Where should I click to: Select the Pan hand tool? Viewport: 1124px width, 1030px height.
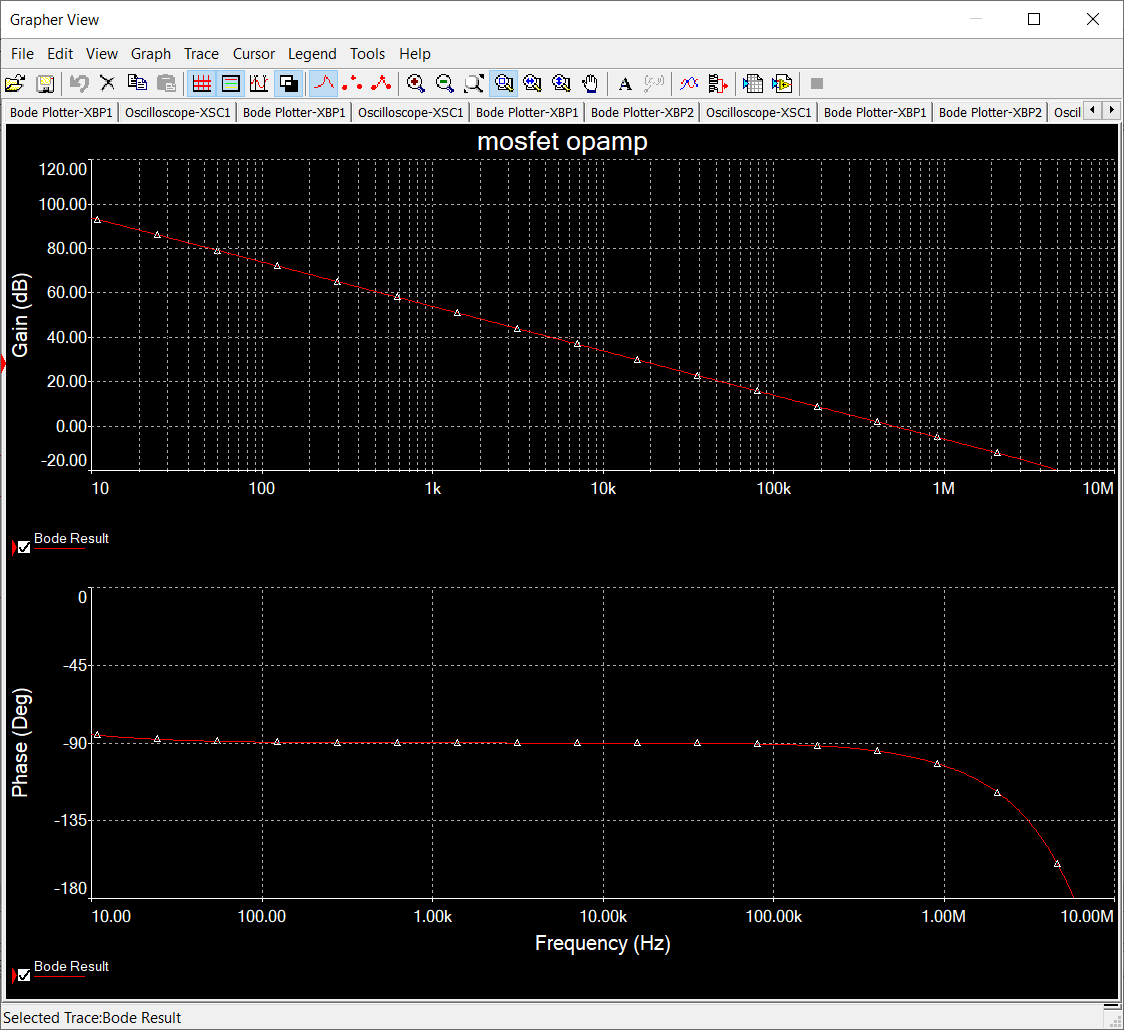pyautogui.click(x=590, y=84)
